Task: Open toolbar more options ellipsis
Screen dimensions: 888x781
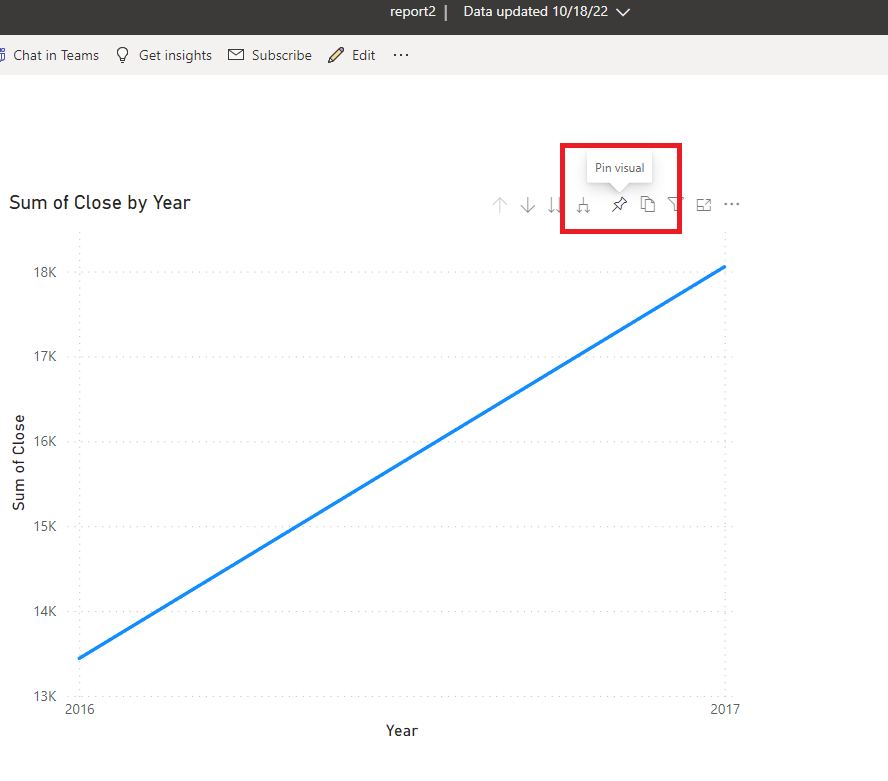Action: (401, 55)
